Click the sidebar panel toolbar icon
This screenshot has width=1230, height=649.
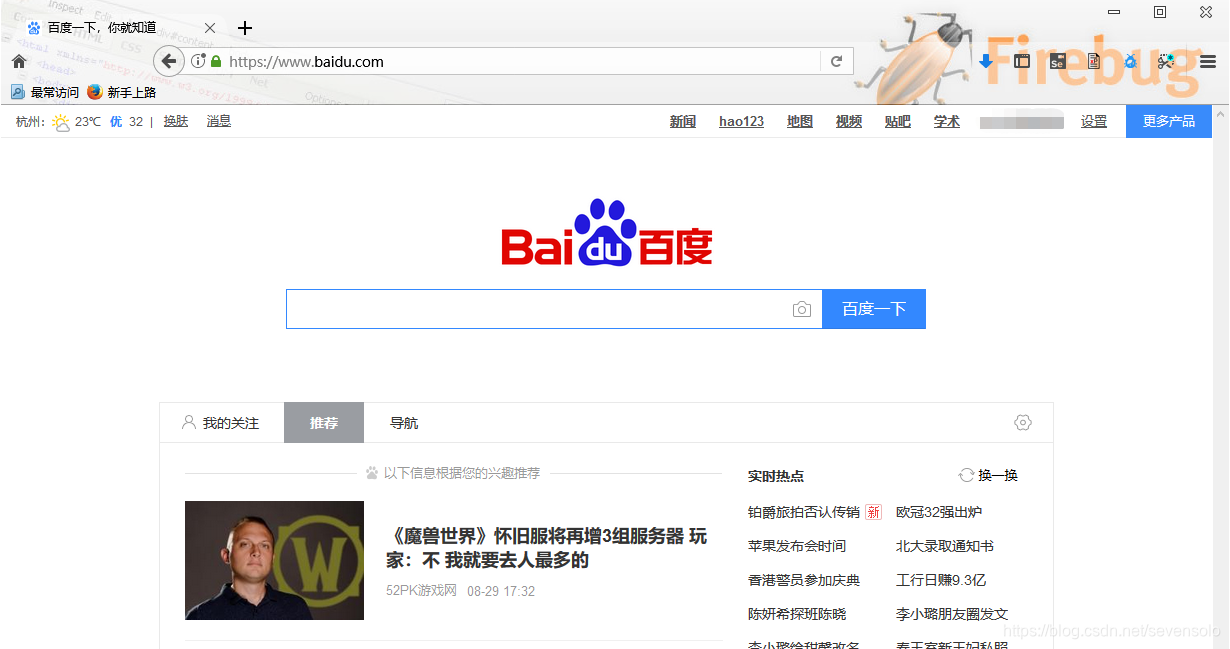pyautogui.click(x=1022, y=61)
